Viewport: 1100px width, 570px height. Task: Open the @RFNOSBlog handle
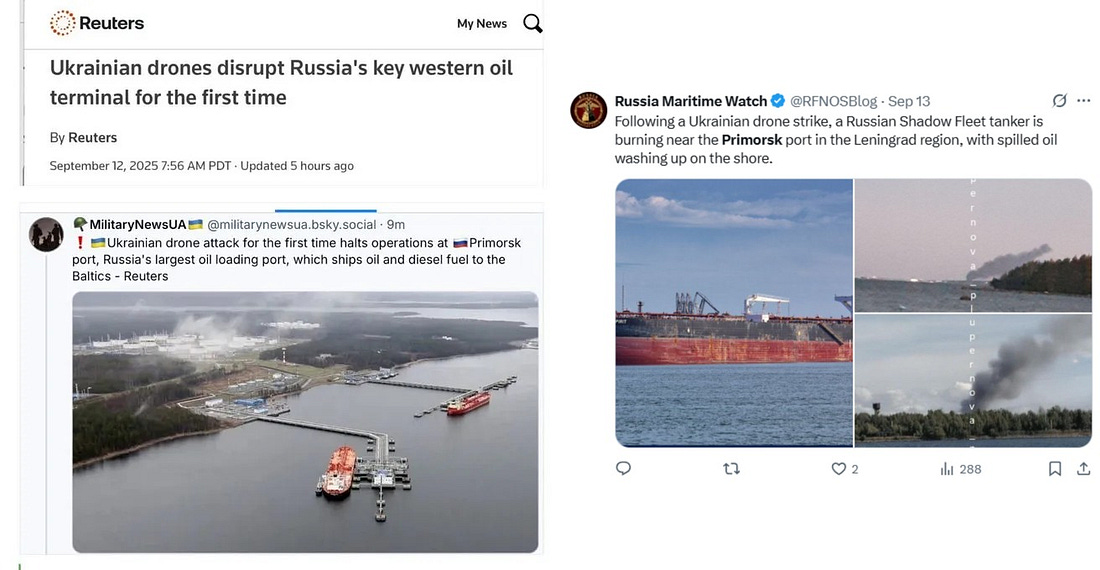click(x=833, y=101)
